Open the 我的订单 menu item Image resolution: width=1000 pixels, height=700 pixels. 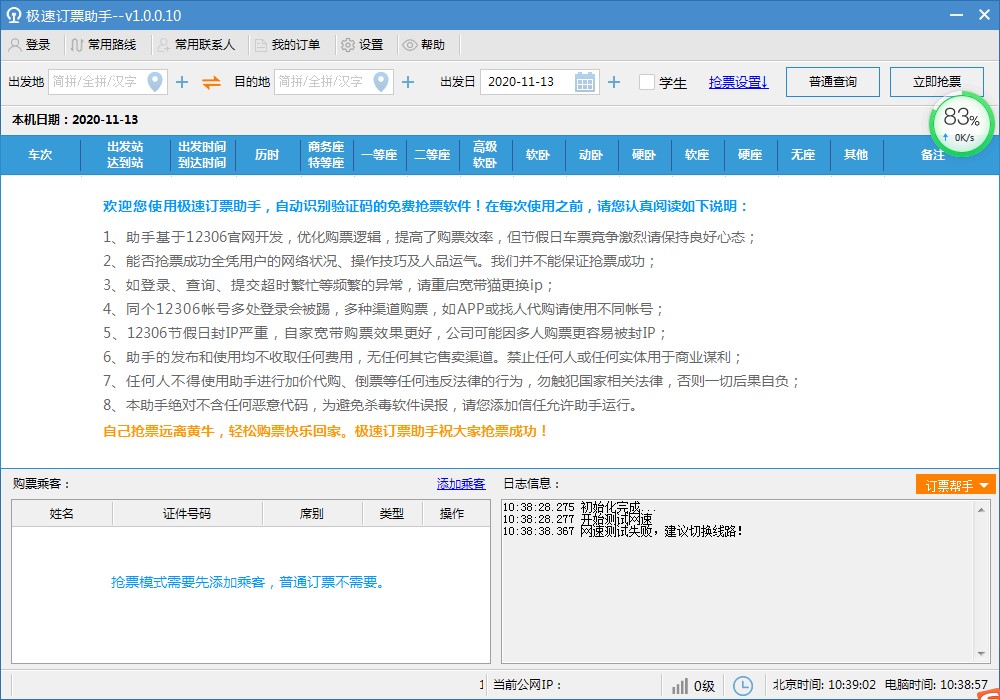click(x=288, y=45)
